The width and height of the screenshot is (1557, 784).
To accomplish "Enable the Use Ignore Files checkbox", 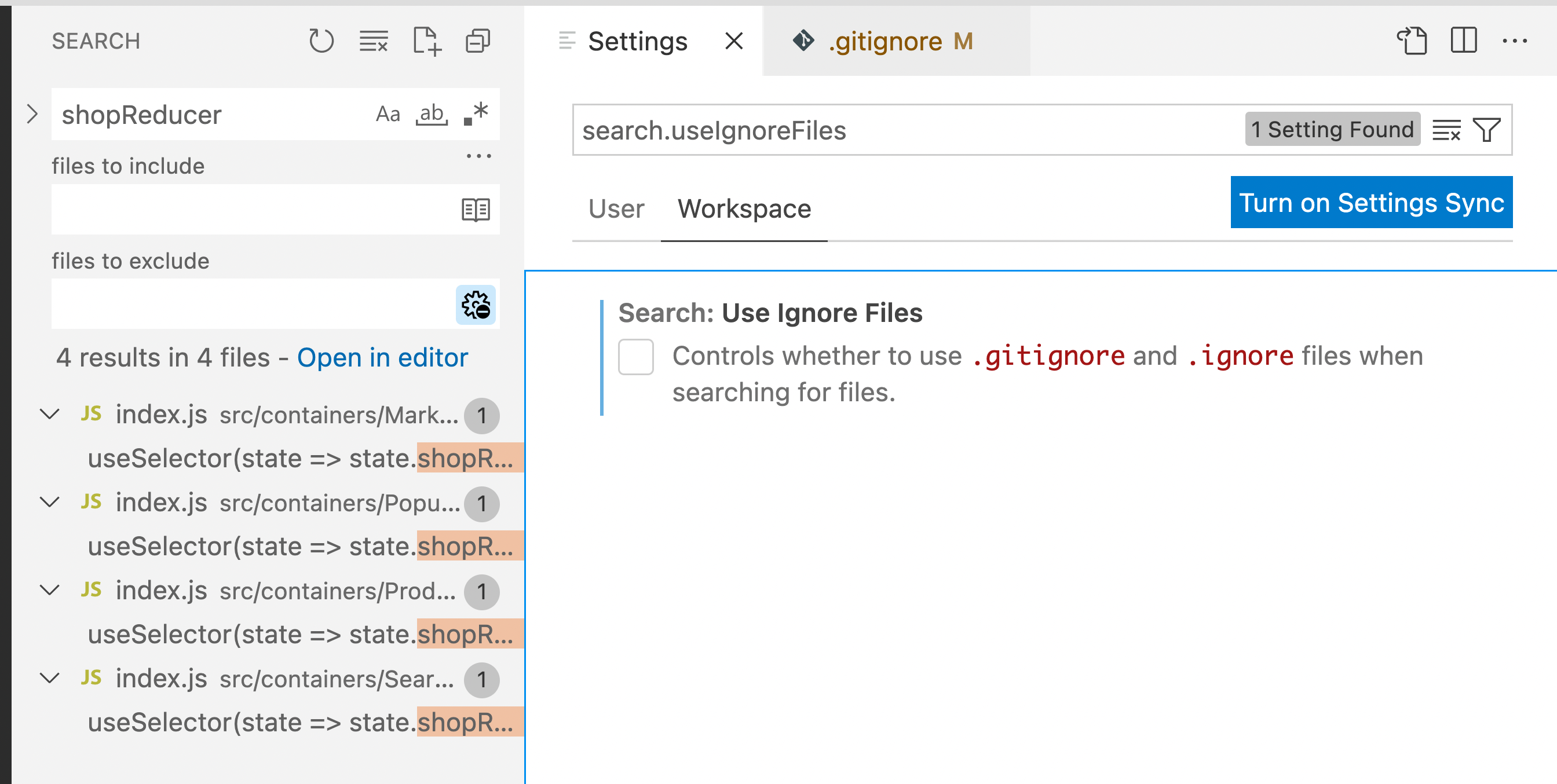I will click(x=635, y=357).
